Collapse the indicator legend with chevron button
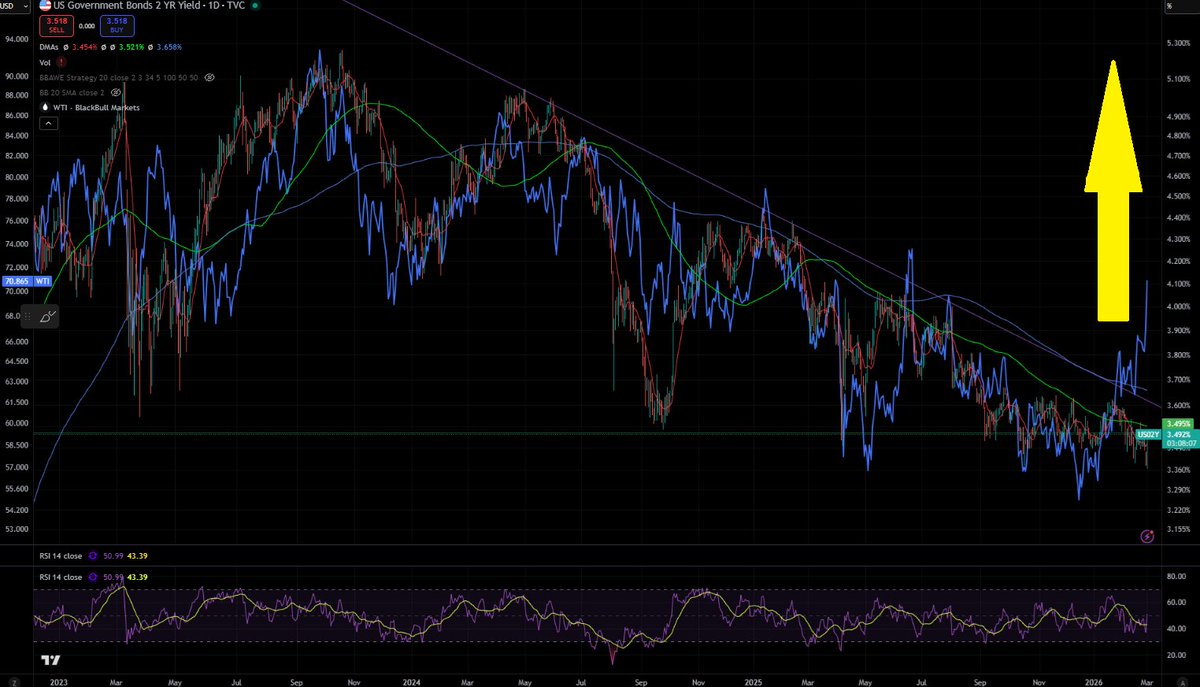Image resolution: width=1200 pixels, height=687 pixels. (x=48, y=123)
